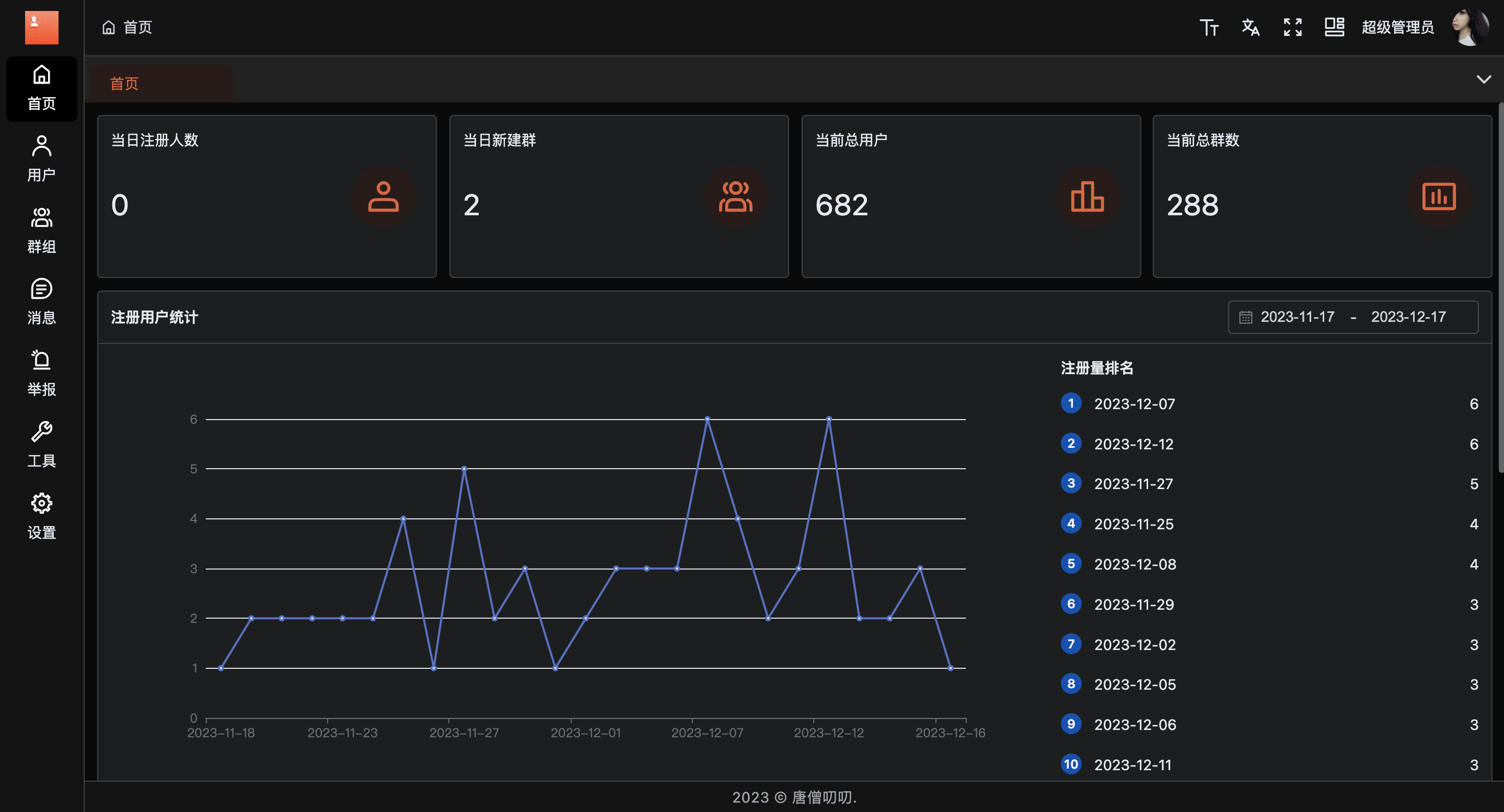Screen dimensions: 1504x812
Task: Click the language translate icon
Action: 1251,28
